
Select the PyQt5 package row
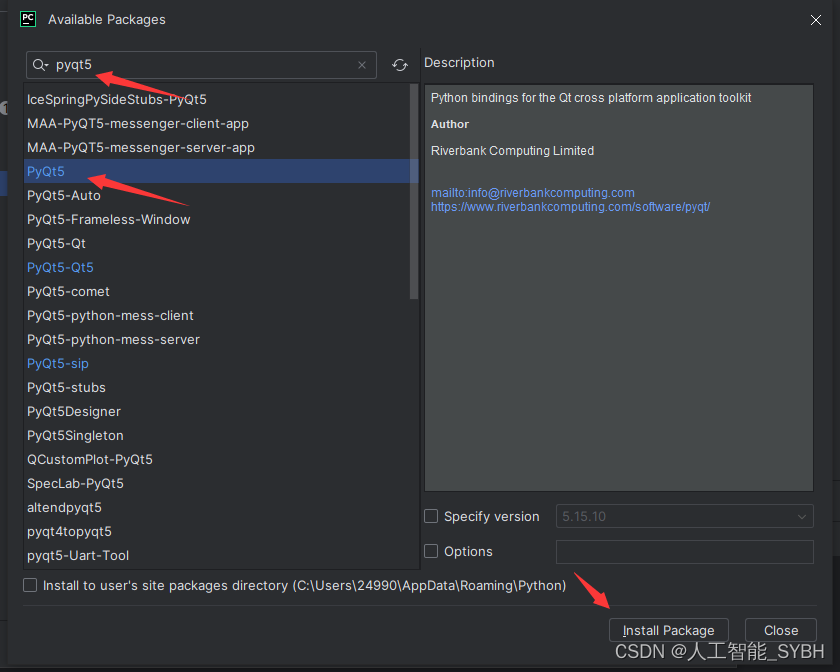pyautogui.click(x=221, y=171)
